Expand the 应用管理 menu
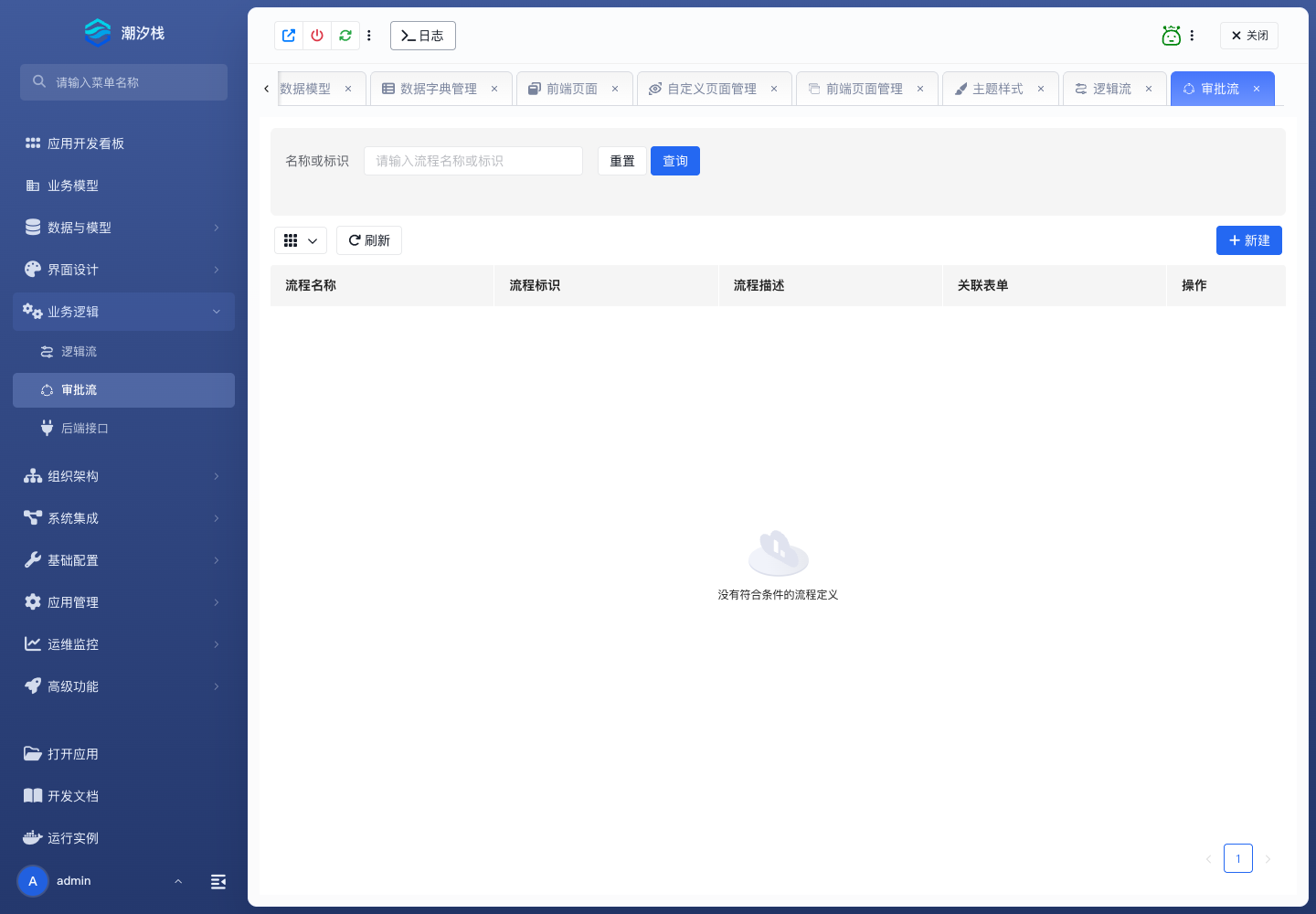 (x=123, y=602)
